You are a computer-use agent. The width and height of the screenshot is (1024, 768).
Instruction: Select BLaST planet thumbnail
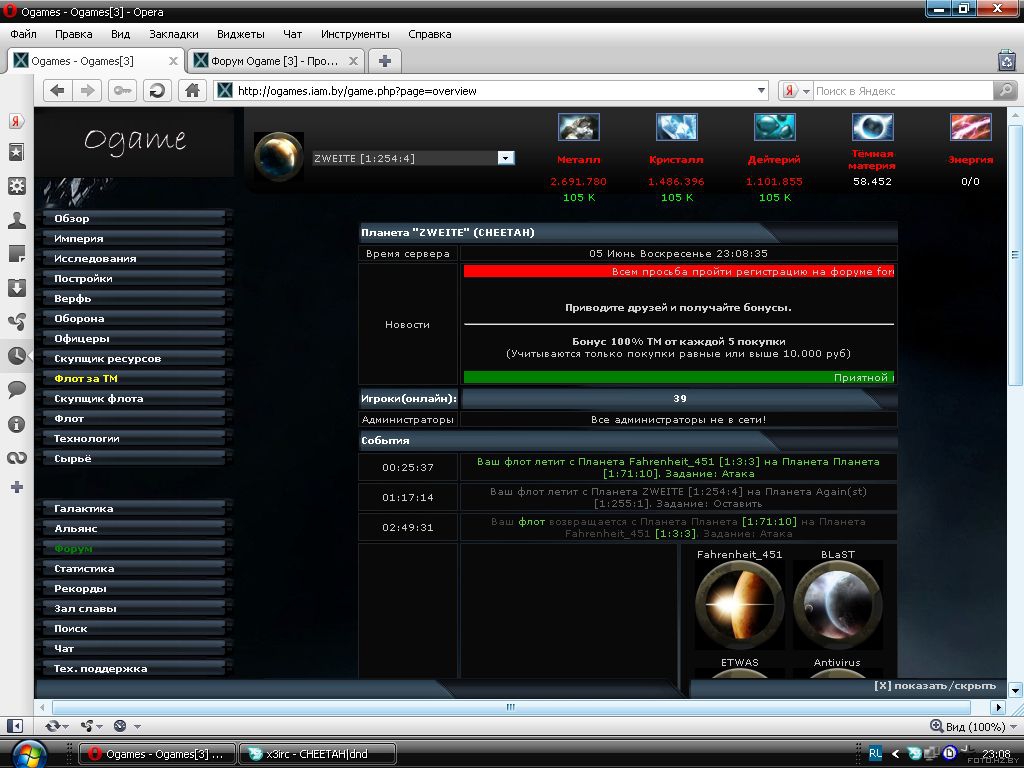click(x=837, y=604)
